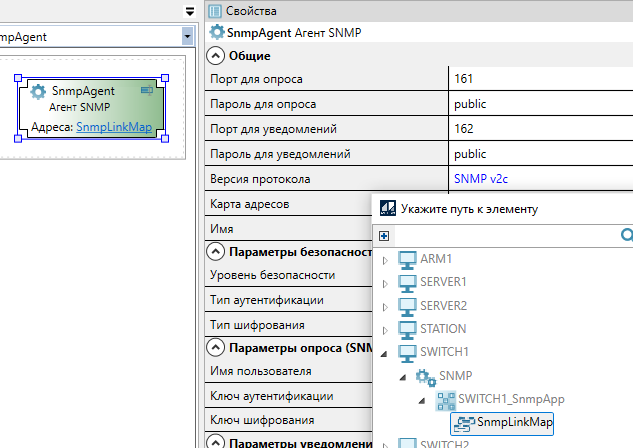Screen dimensions: 633x448
Task: Collapse the Параметры безопасности section
Action: pyautogui.click(x=216, y=252)
